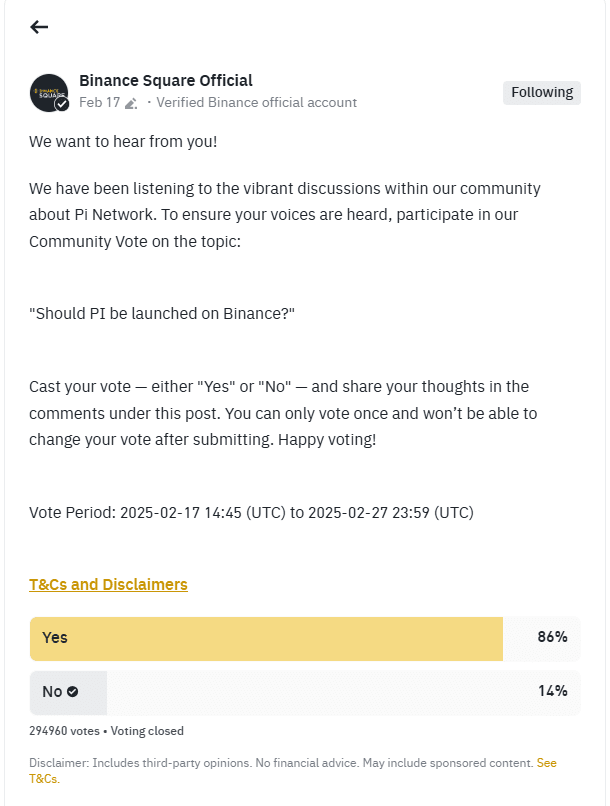Click the checkmark icon inside the No bar

click(x=72, y=692)
